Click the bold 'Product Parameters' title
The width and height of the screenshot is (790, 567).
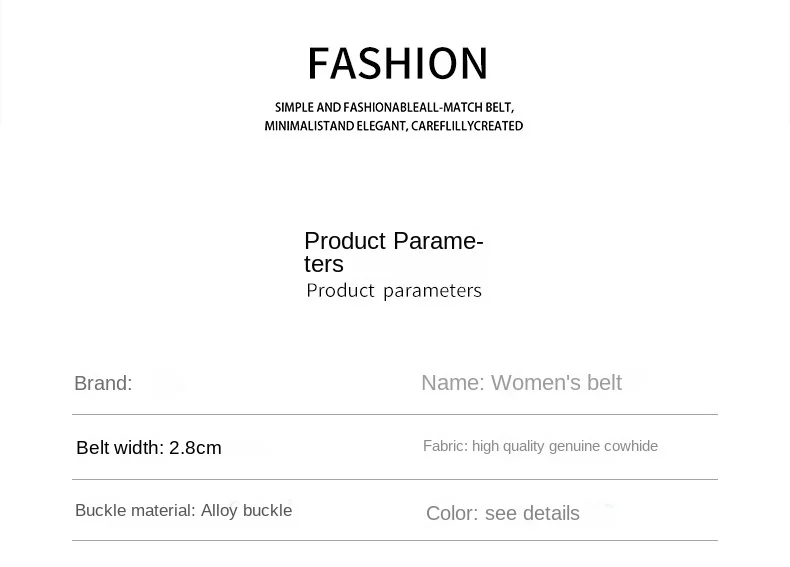click(x=393, y=252)
